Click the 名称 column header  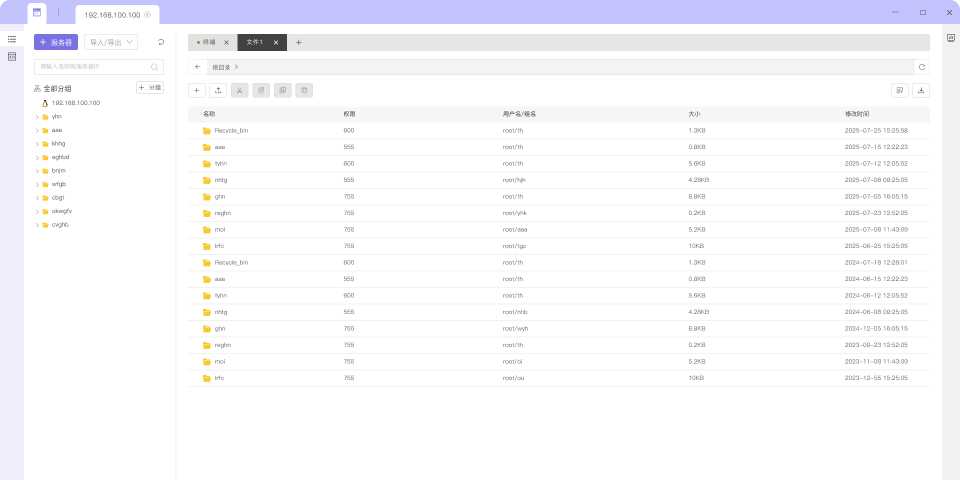209,114
